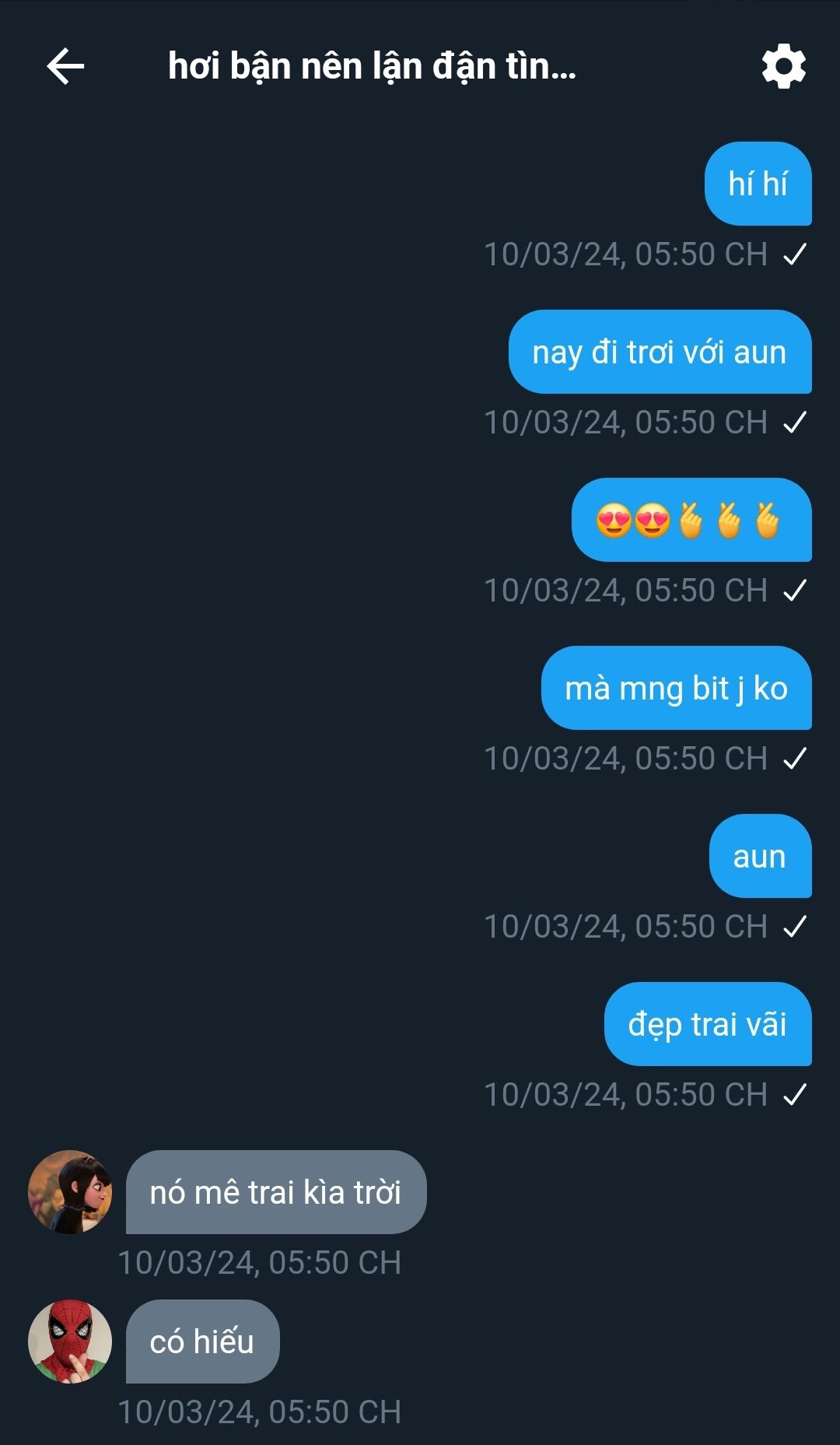The image size is (840, 1445).
Task: Select the 'nay đi trơi với aun' bubble
Action: coord(660,352)
